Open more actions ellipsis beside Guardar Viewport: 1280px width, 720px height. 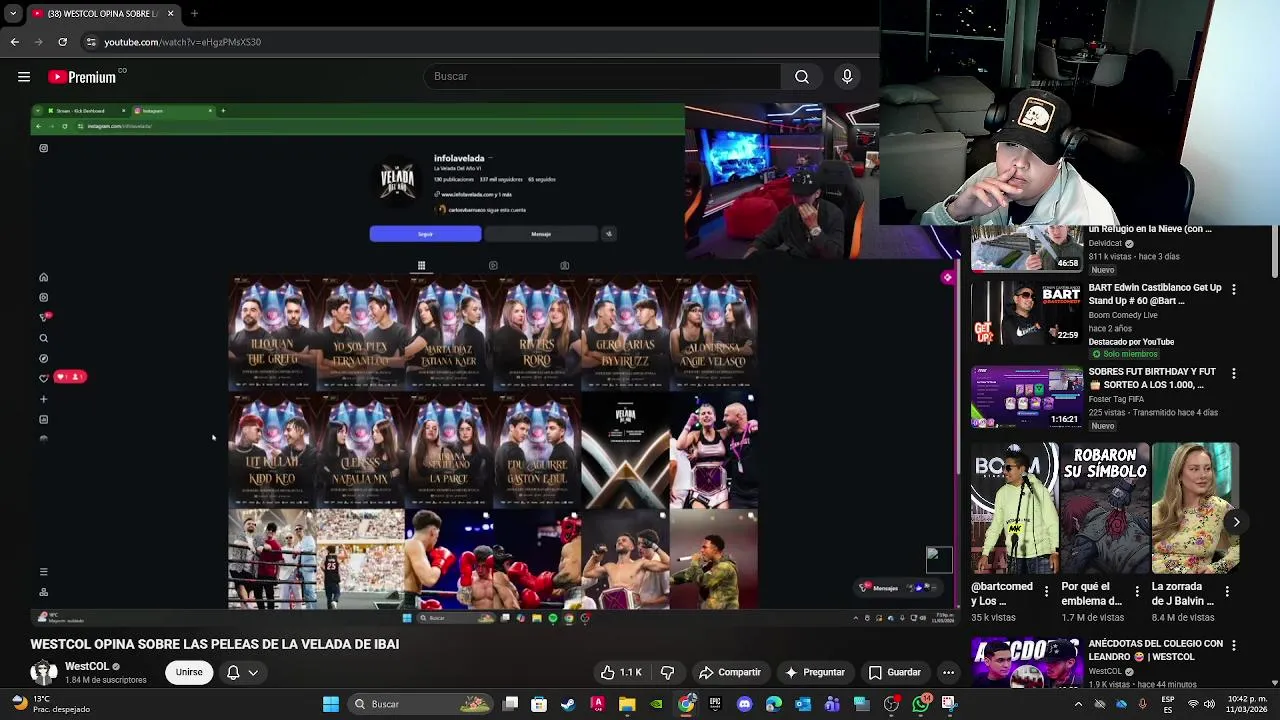(948, 672)
